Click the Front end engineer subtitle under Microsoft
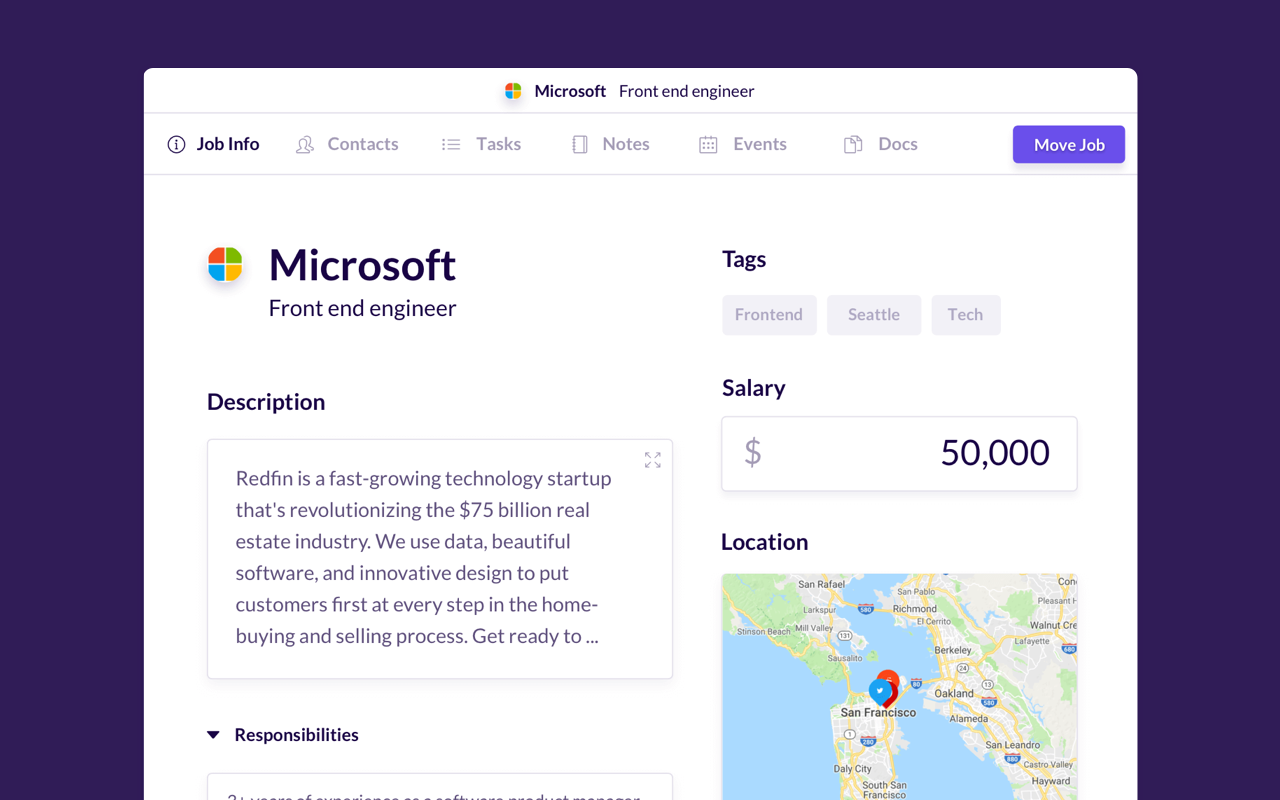The height and width of the screenshot is (800, 1280). pyautogui.click(x=362, y=308)
